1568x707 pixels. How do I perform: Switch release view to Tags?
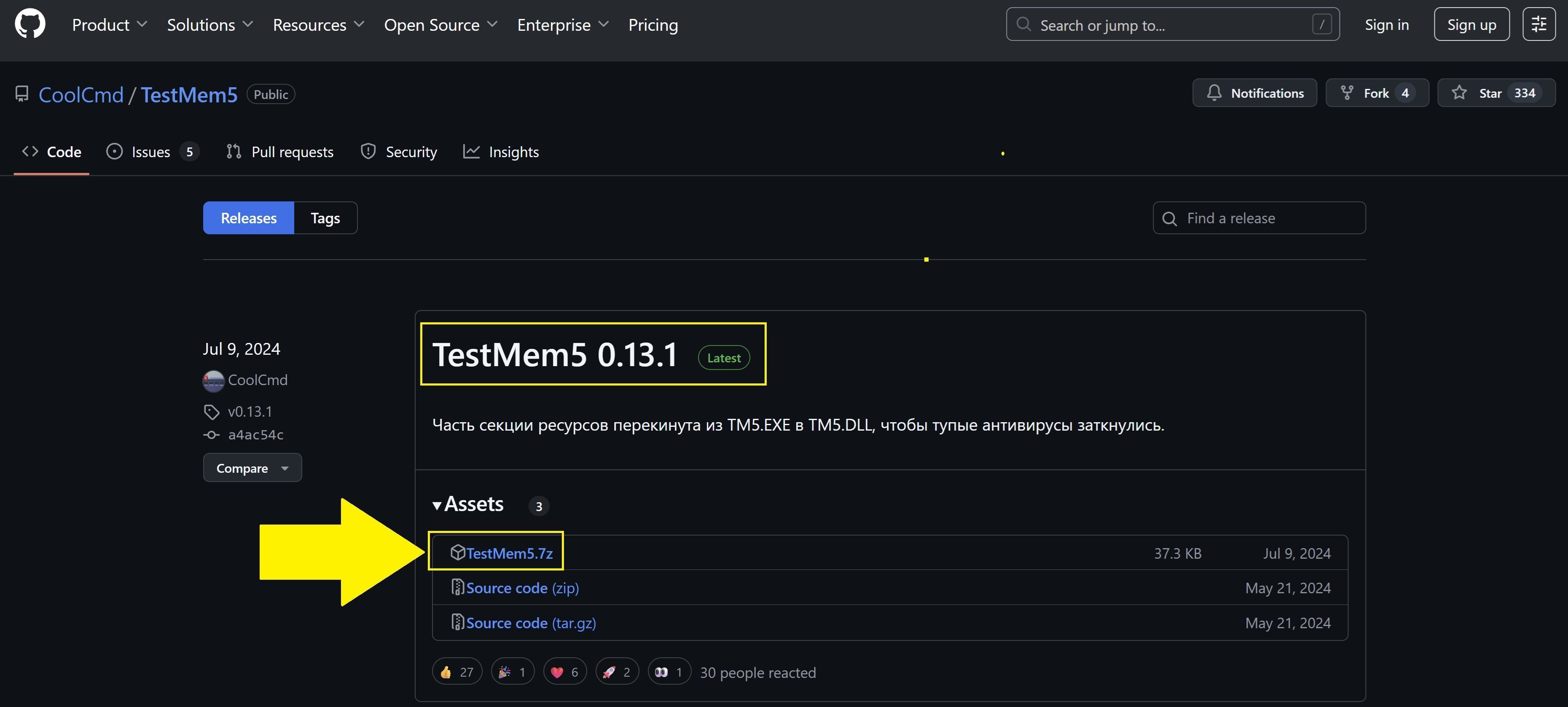325,218
